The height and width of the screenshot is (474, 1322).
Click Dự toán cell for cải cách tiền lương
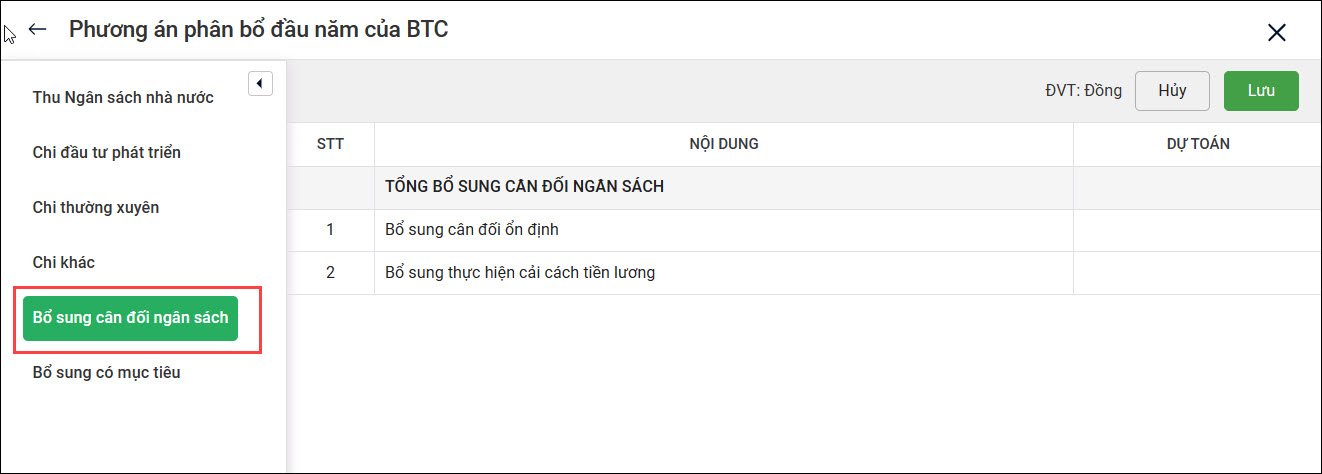pos(1197,272)
